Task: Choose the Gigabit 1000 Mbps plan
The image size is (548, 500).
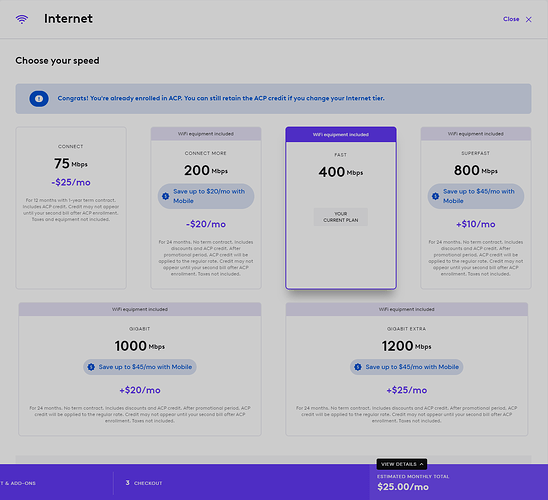Action: point(140,369)
